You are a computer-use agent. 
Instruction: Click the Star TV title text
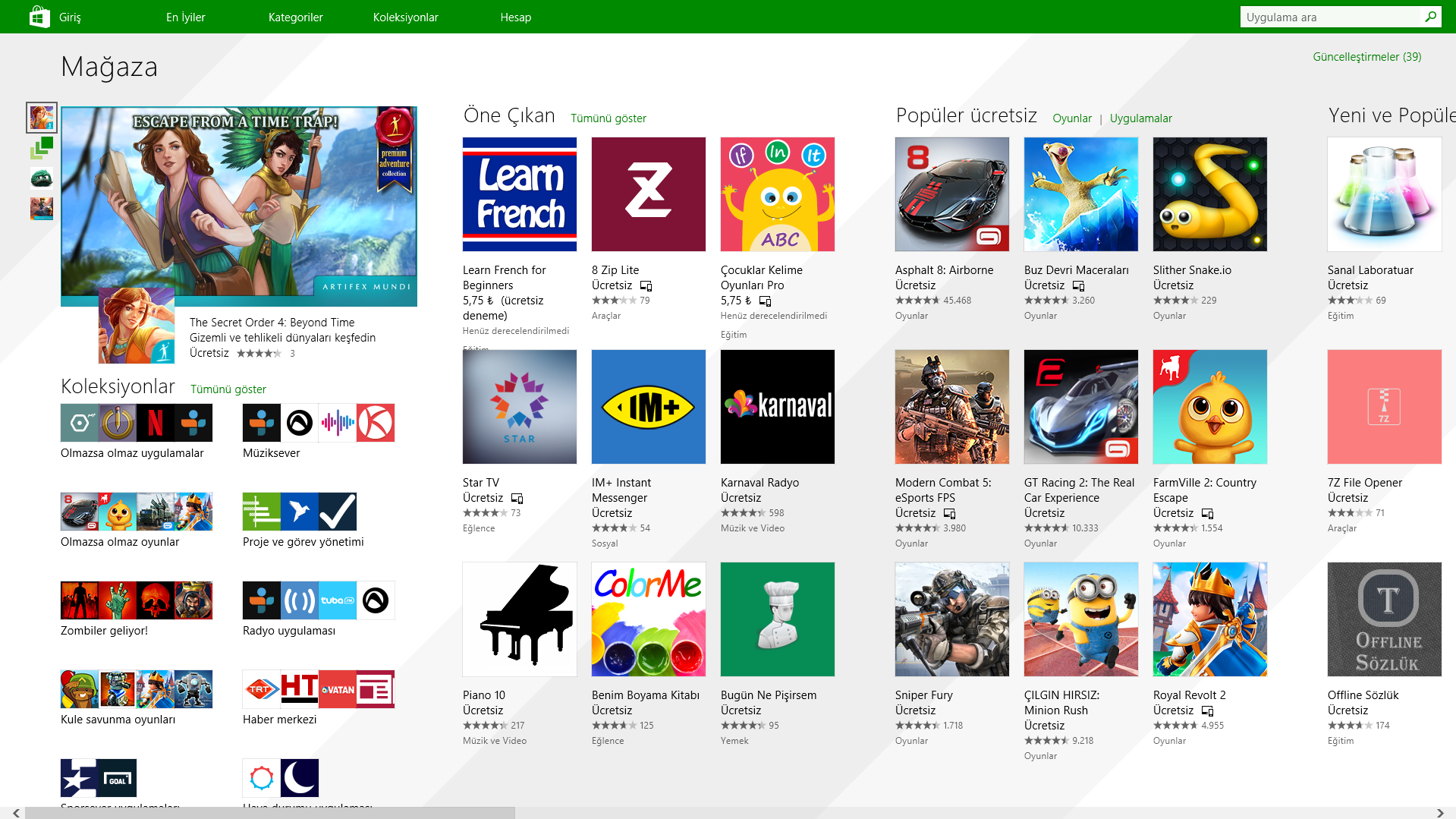[481, 483]
